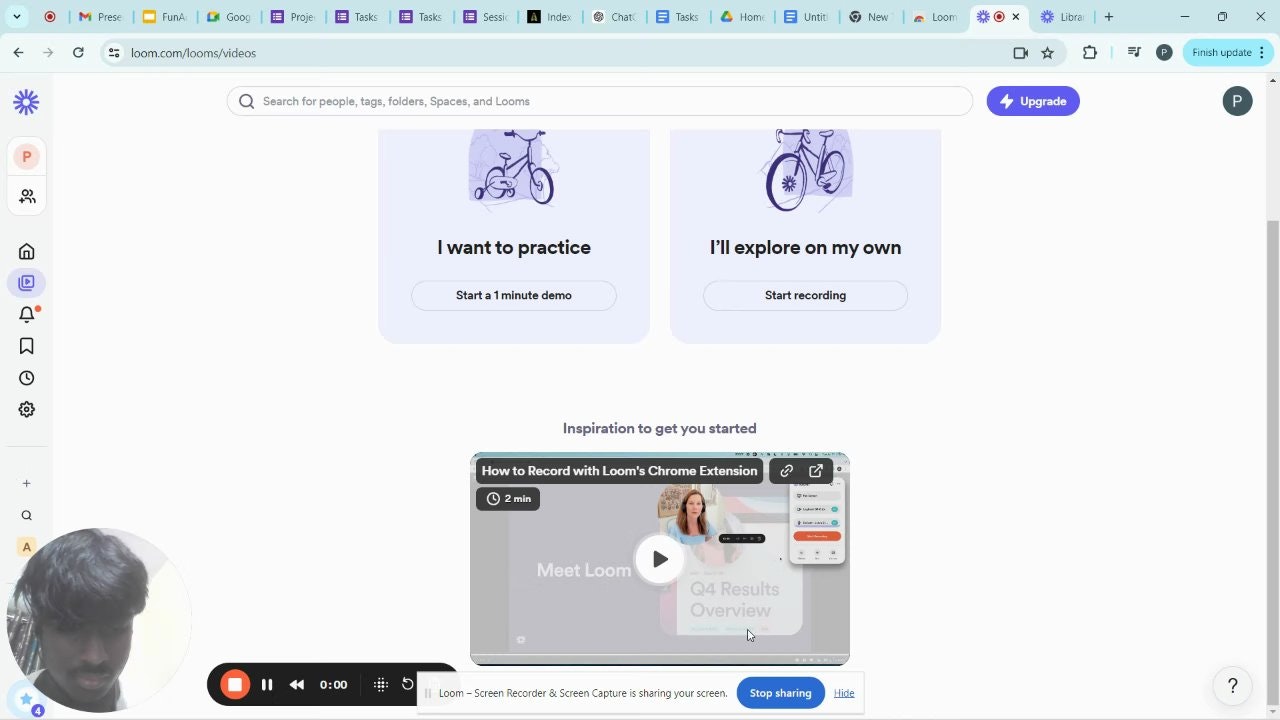Open the bookmark (Watch later) sidebar icon
1280x720 pixels.
tap(27, 346)
